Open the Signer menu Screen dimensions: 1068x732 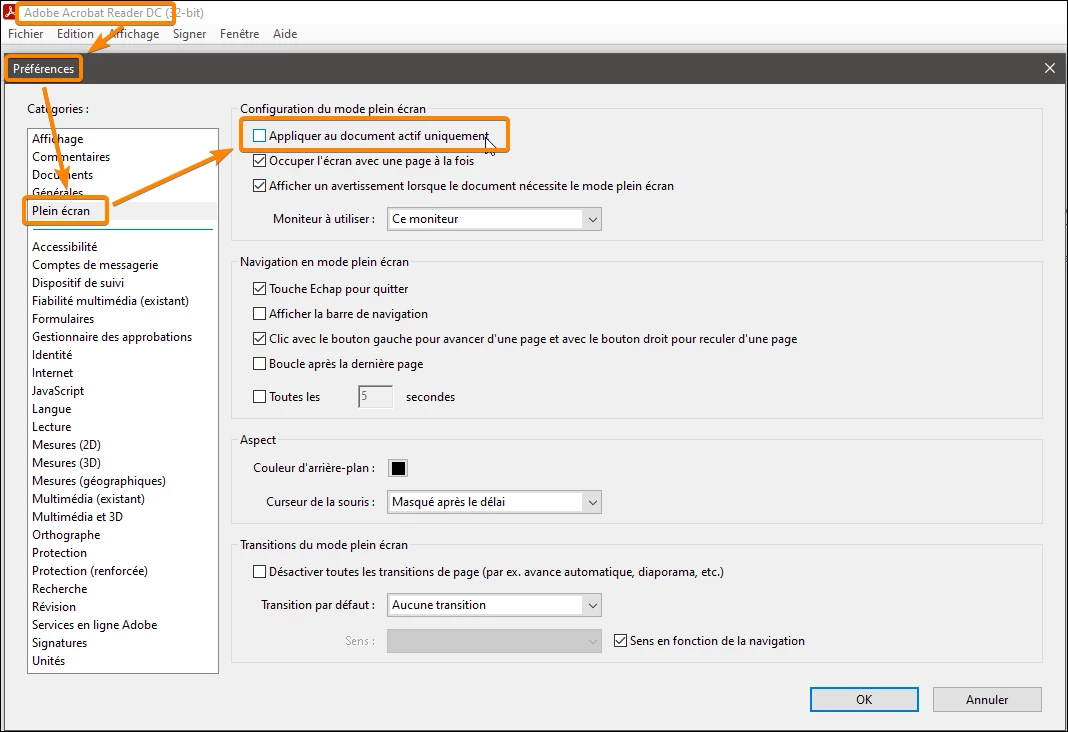(x=189, y=33)
